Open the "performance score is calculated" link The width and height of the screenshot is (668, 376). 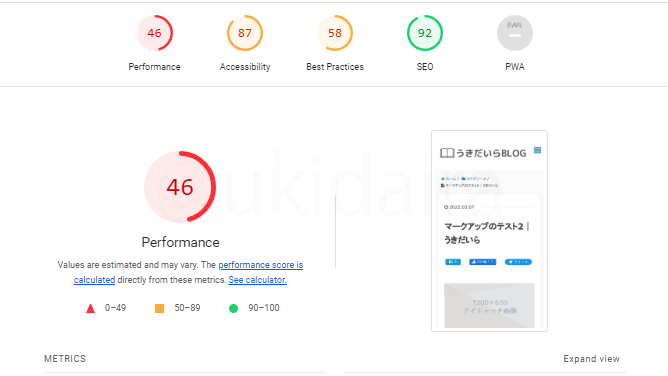(188, 272)
